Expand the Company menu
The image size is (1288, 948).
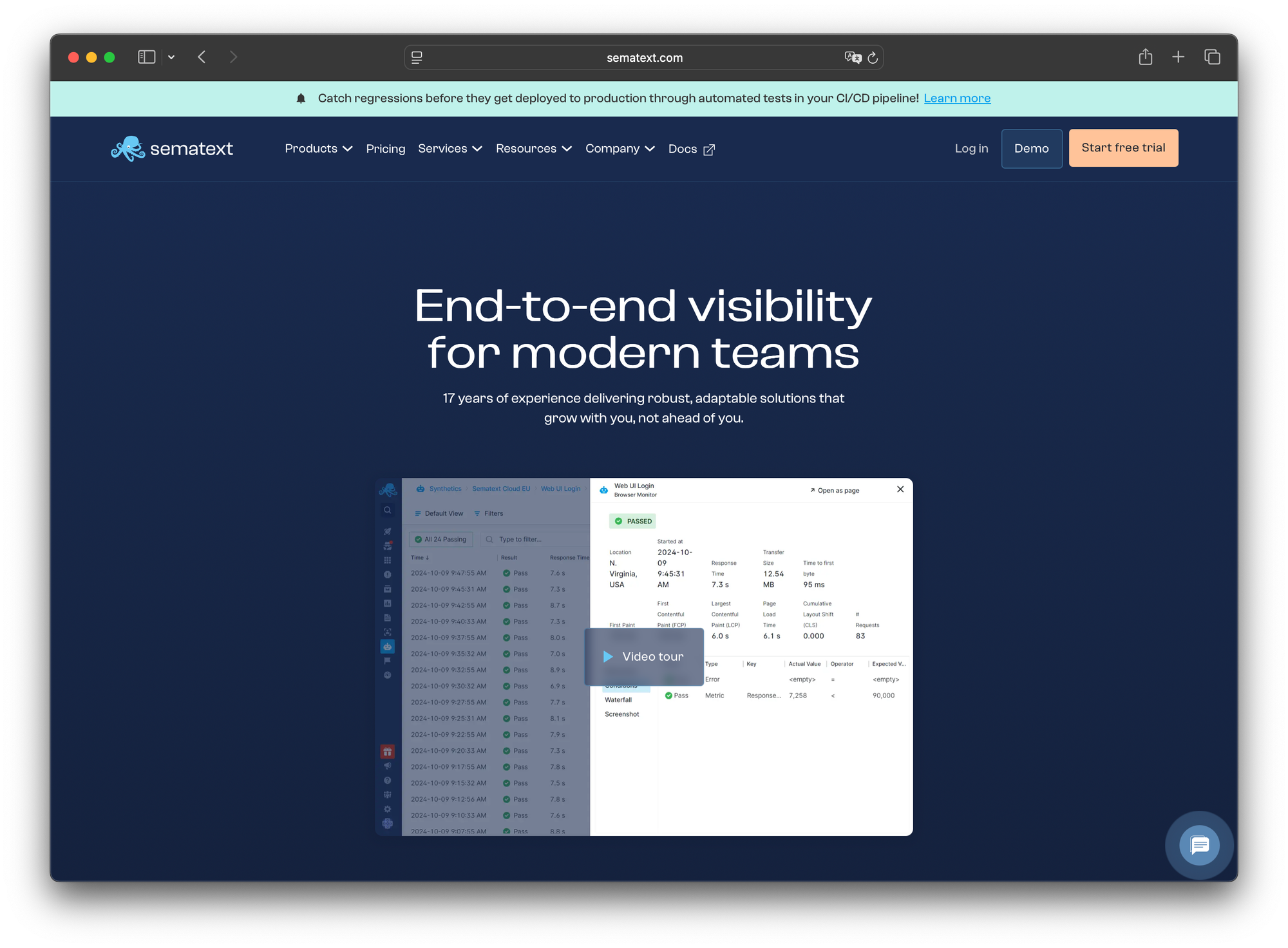point(620,149)
